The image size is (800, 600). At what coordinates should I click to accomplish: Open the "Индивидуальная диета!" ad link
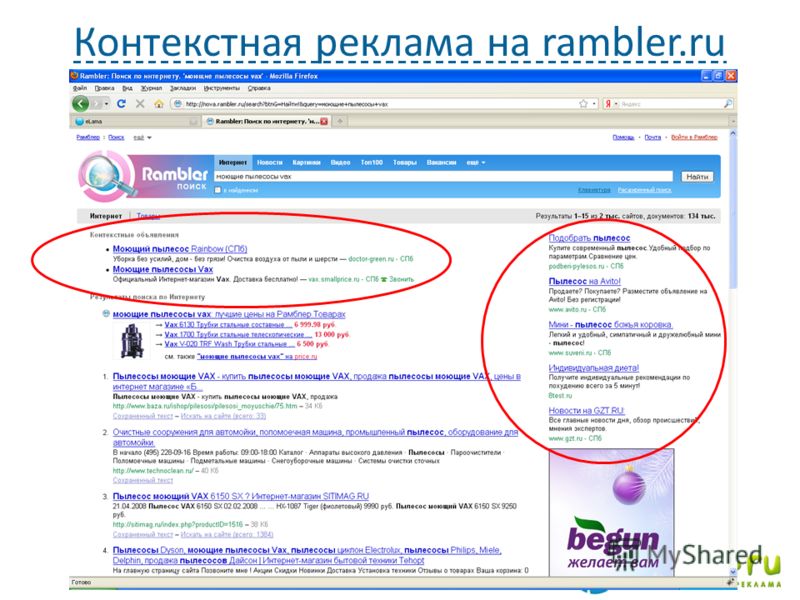594,368
